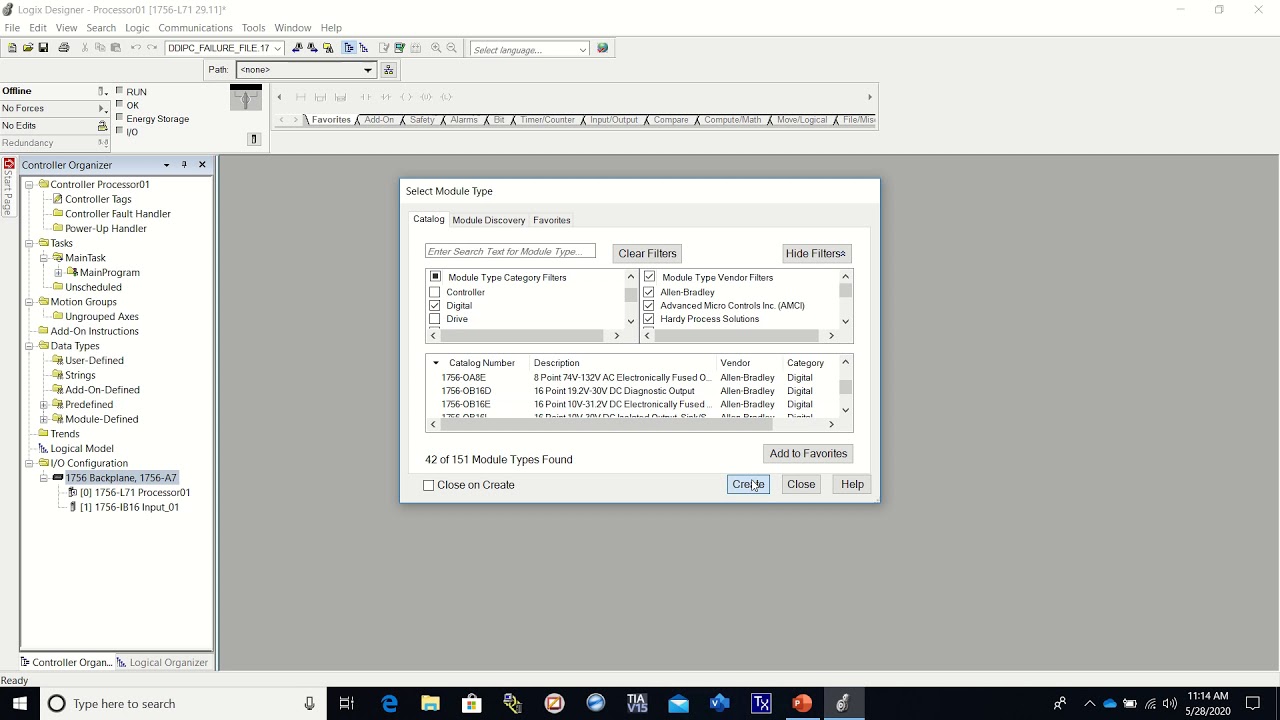Click the Open project folder icon
This screenshot has width=1280, height=720.
pos(28,48)
